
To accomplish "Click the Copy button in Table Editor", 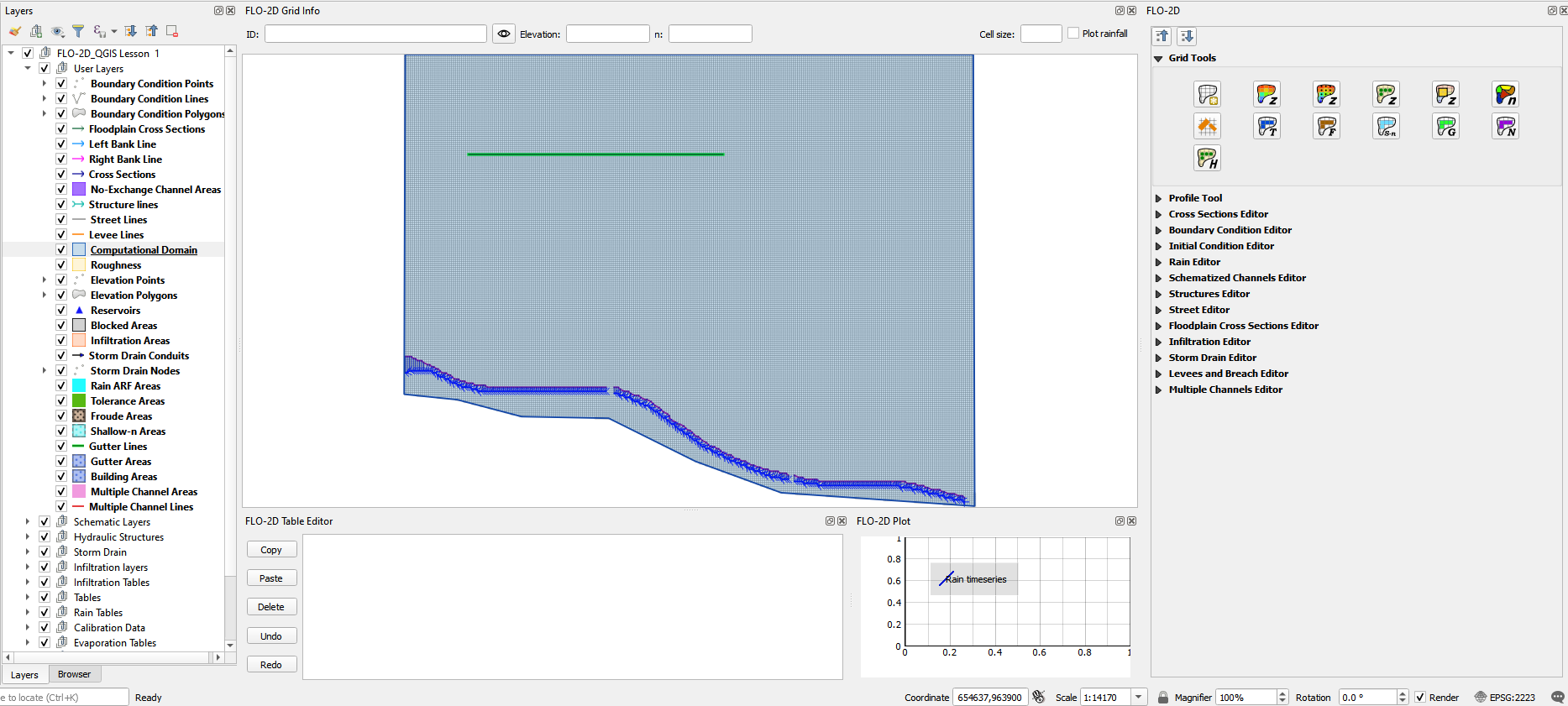I will tap(271, 550).
